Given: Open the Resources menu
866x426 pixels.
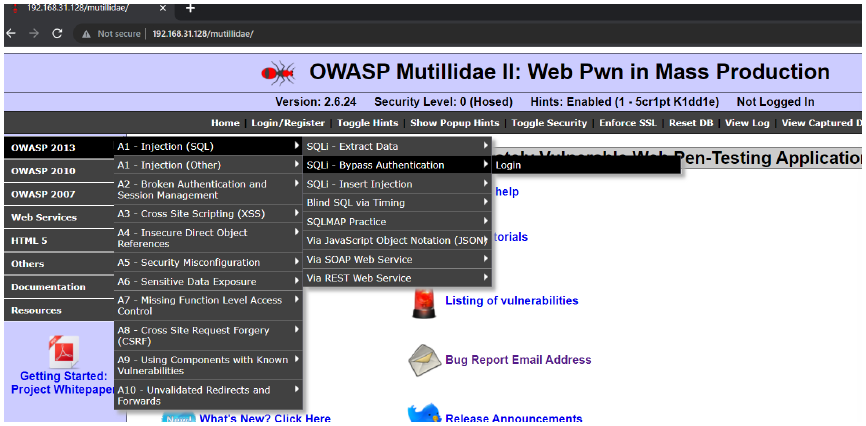Looking at the screenshot, I should (59, 310).
